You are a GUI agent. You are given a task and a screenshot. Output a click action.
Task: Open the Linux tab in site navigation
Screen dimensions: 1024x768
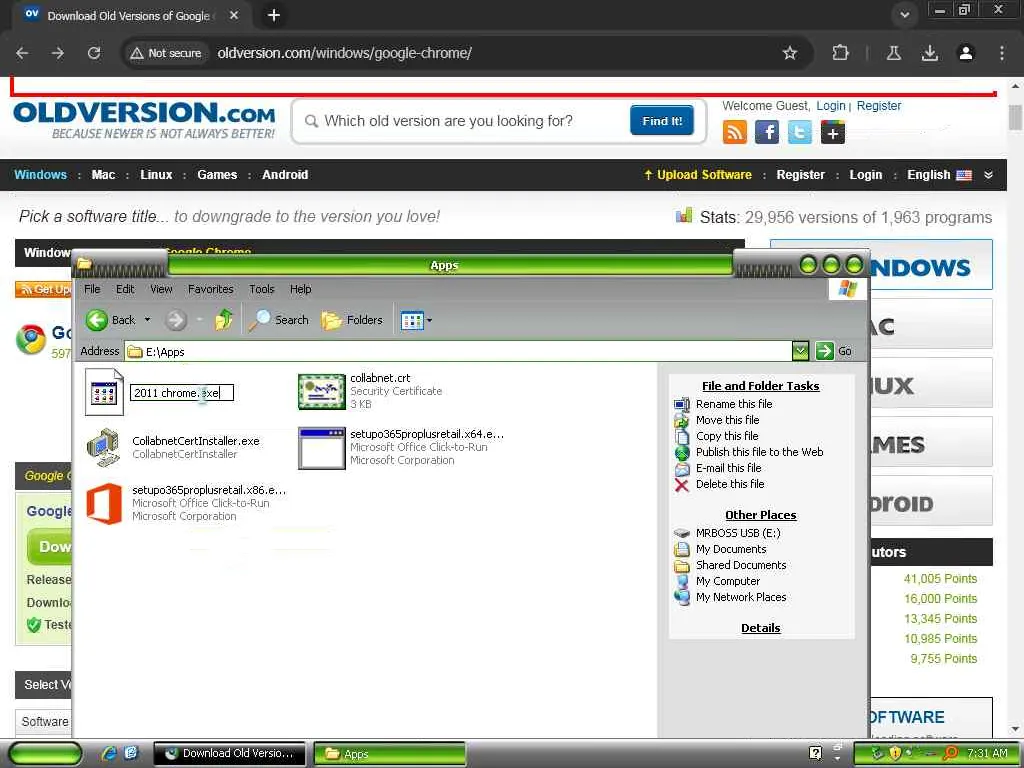(x=156, y=175)
